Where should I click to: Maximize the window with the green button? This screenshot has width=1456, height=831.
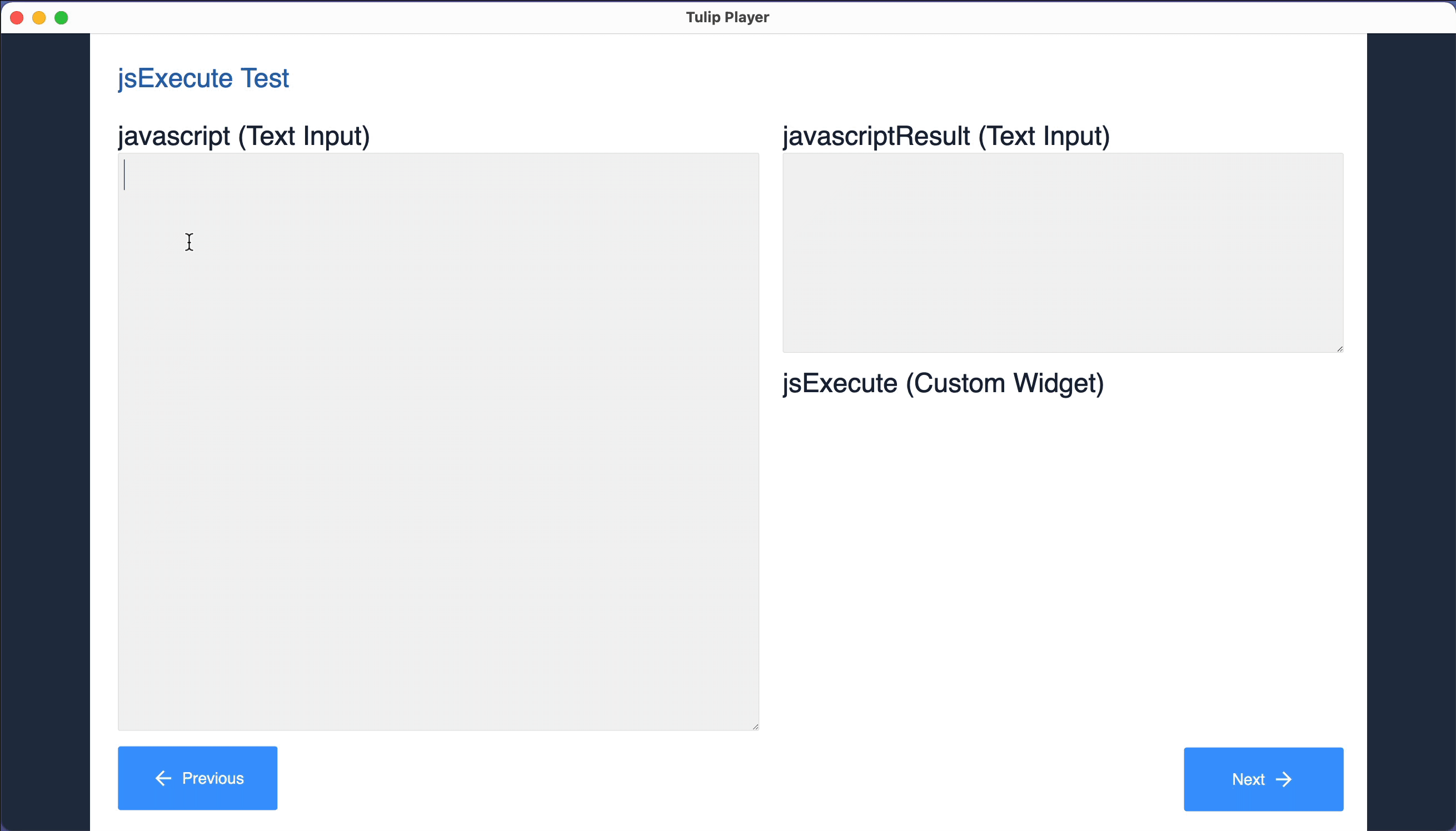(x=61, y=18)
